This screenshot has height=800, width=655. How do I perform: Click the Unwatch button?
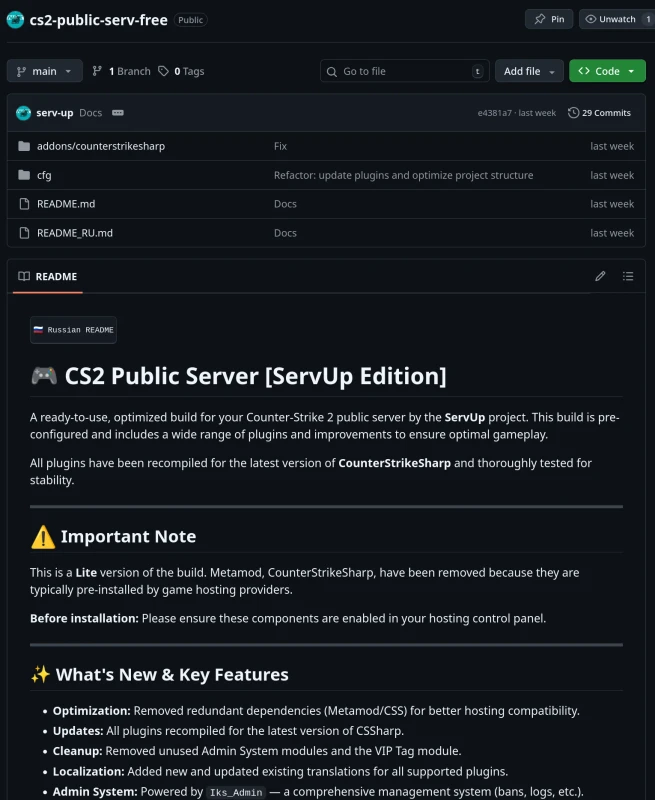pyautogui.click(x=617, y=19)
